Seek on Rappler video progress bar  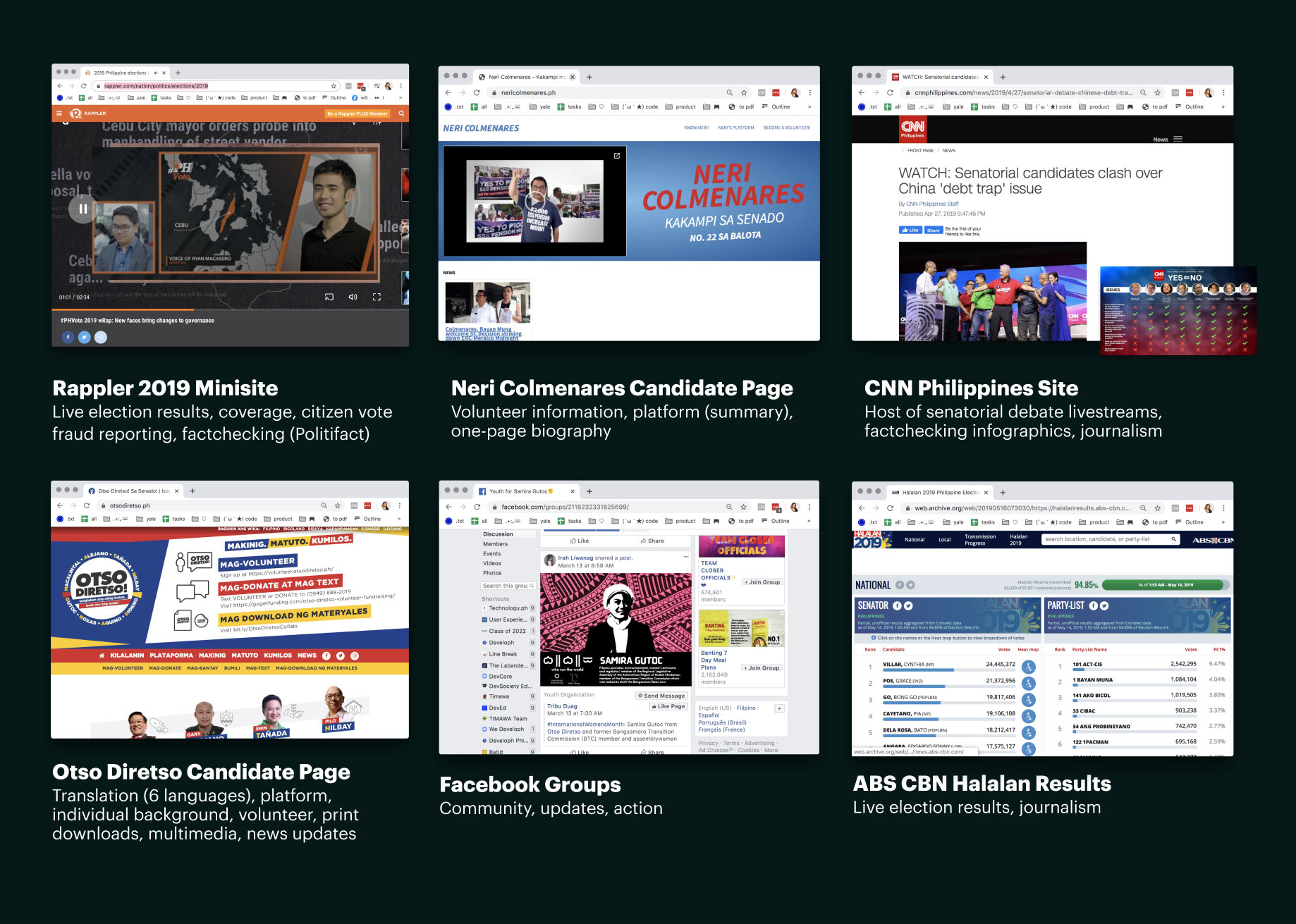(x=230, y=309)
